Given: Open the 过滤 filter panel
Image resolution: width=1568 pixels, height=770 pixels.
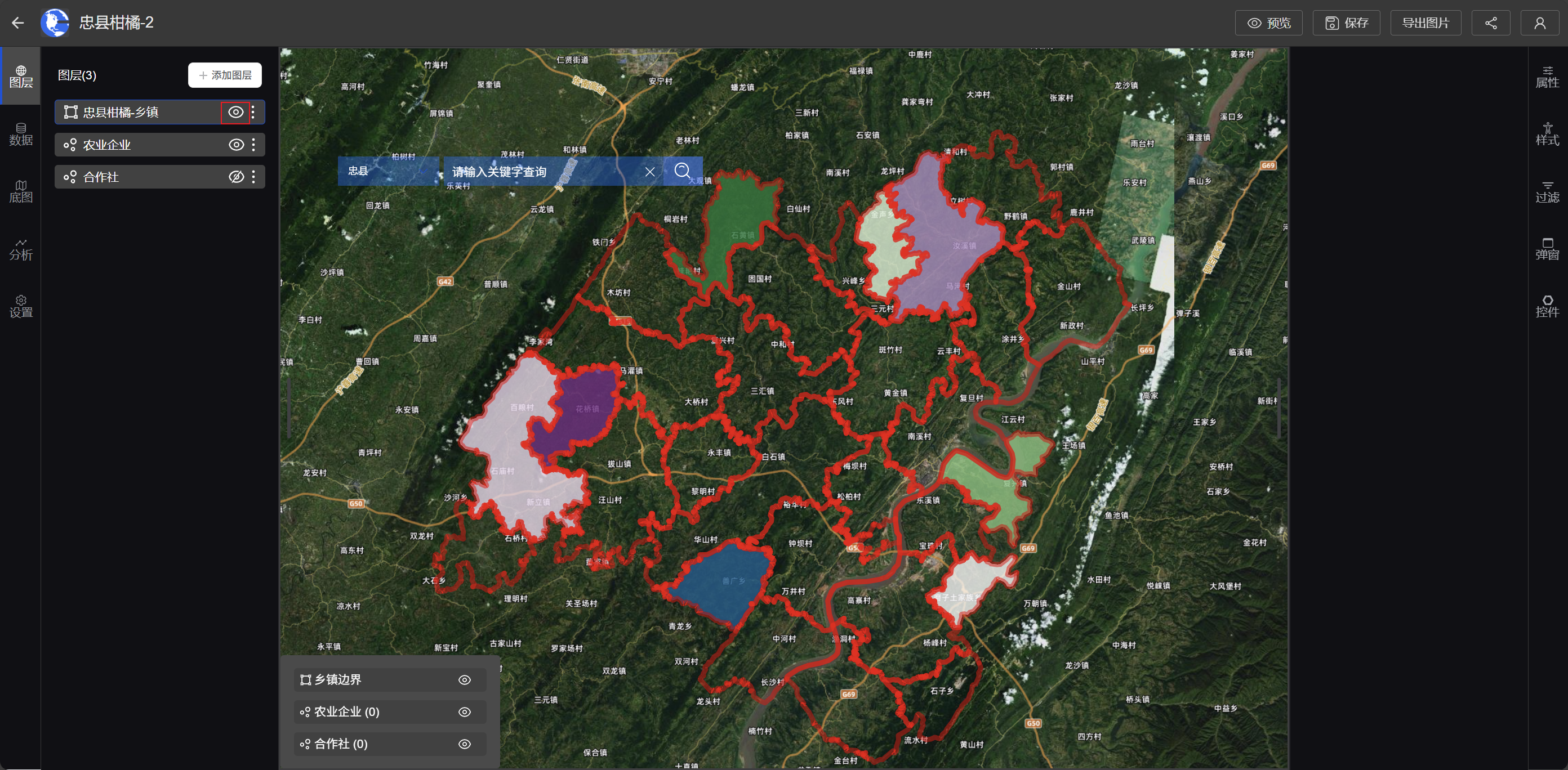Looking at the screenshot, I should [x=1547, y=191].
